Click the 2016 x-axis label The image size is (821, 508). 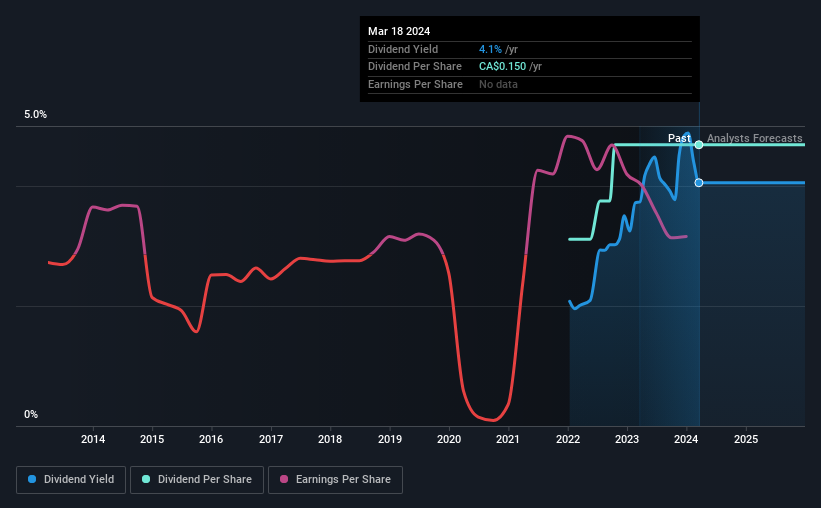[211, 439]
